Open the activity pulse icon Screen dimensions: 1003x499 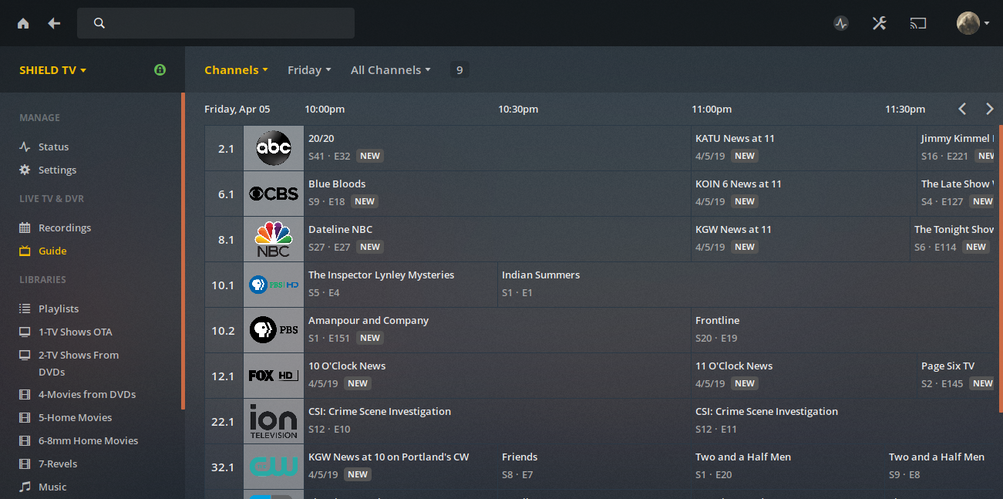(x=841, y=24)
